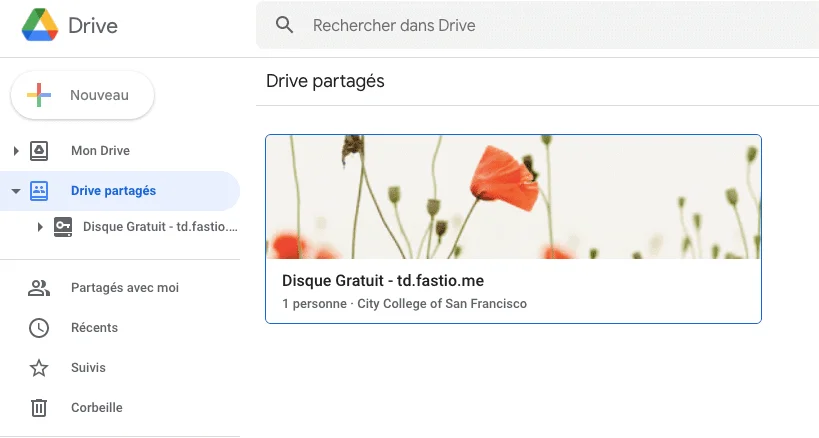This screenshot has height=438, width=819.
Task: Select the Disque Gratuit - td.fastio.me card title
Action: coord(383,281)
